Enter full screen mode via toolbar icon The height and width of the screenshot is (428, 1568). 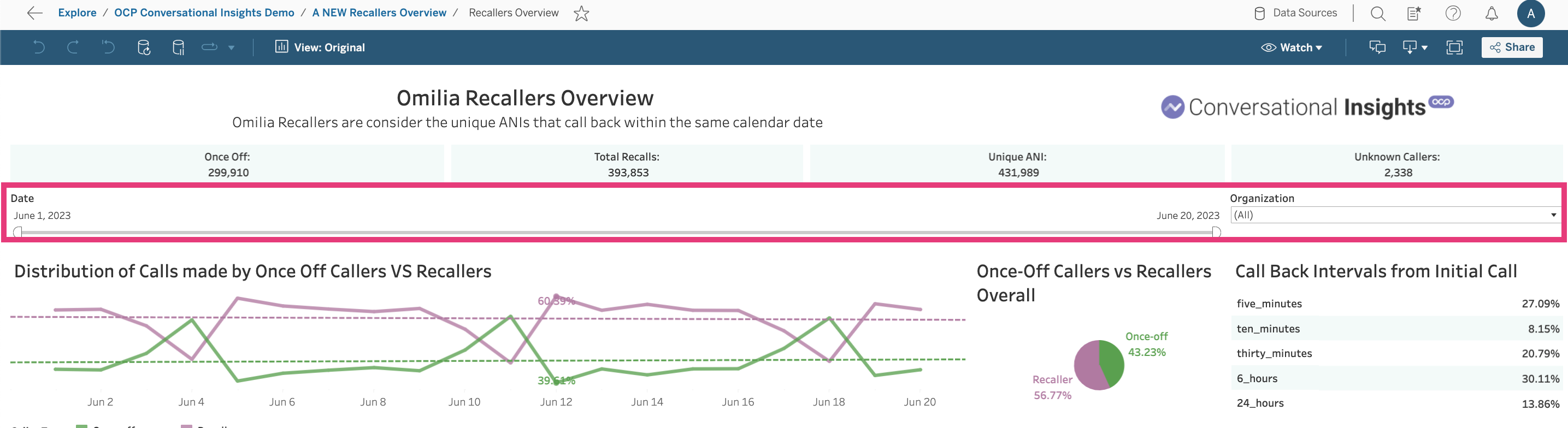click(x=1454, y=47)
